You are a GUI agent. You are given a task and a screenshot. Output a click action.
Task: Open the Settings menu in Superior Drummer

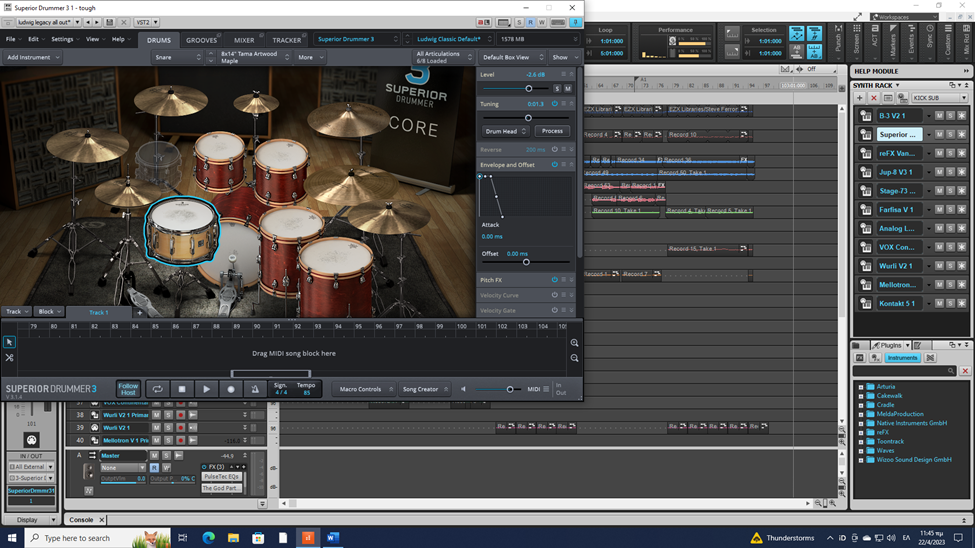click(65, 39)
